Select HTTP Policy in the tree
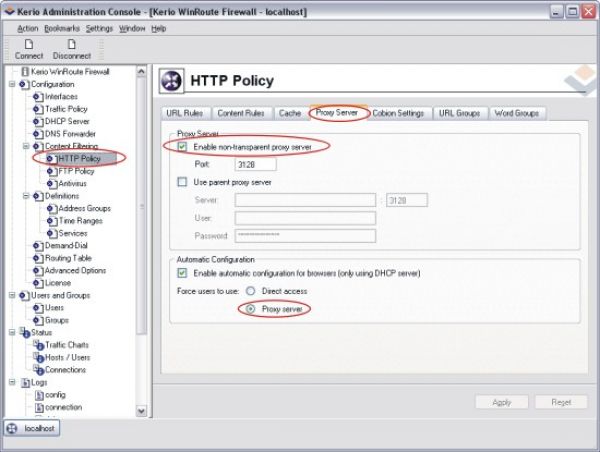Image resolution: width=600 pixels, height=452 pixels. coord(80,158)
